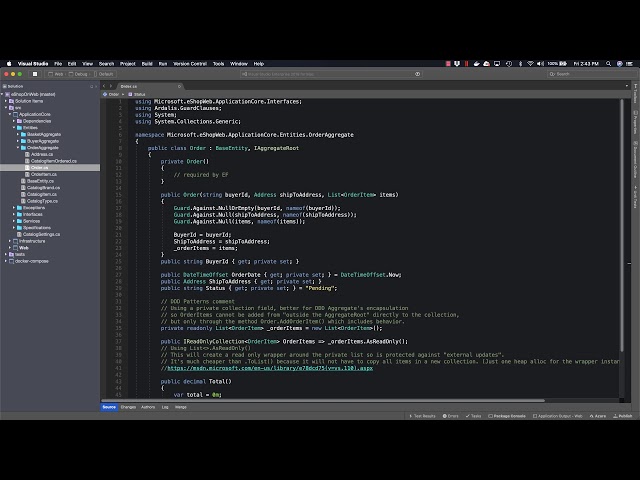Open the Unit Tests side panel
The image size is (640, 480).
click(635, 197)
